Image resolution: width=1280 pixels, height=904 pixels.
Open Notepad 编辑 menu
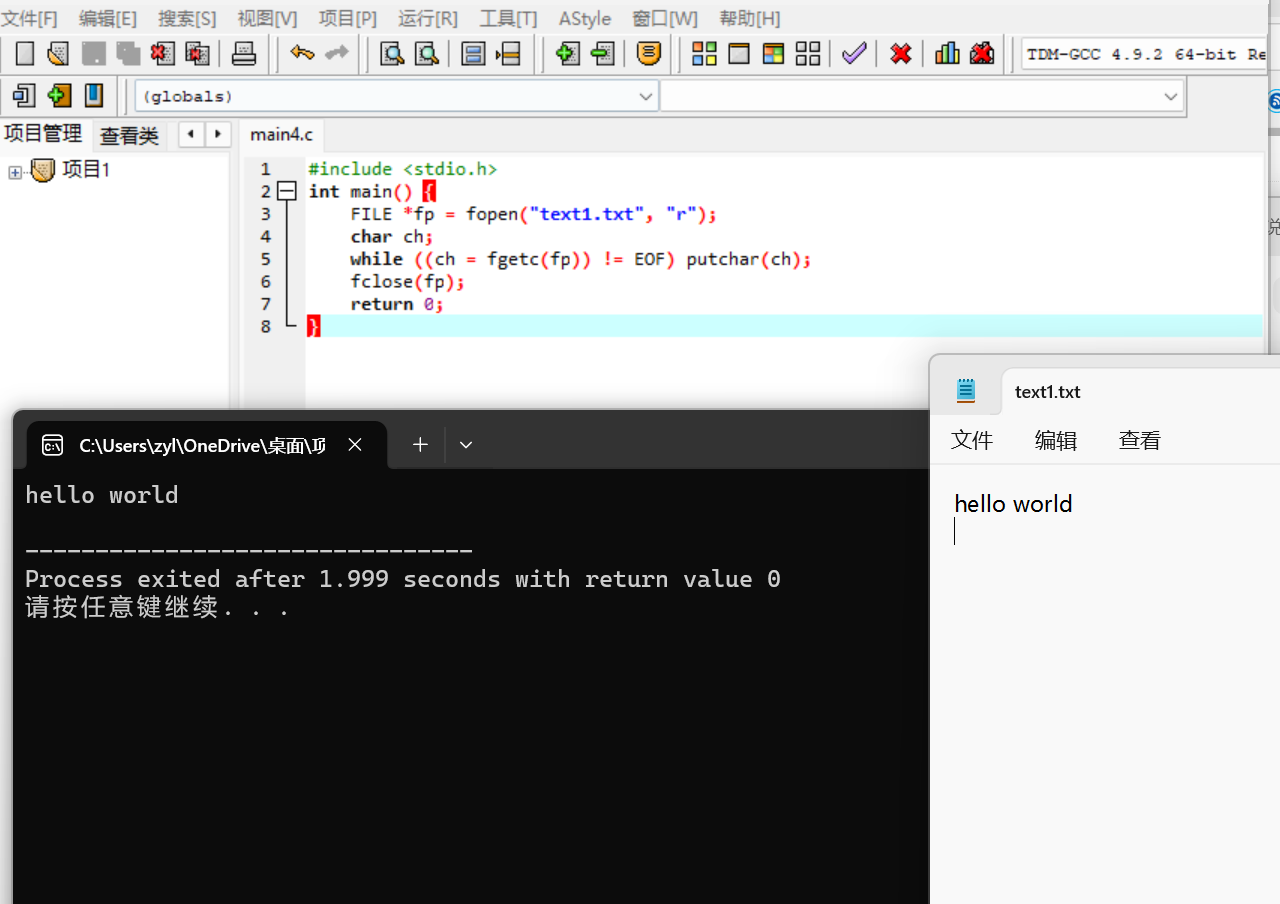(x=1056, y=440)
